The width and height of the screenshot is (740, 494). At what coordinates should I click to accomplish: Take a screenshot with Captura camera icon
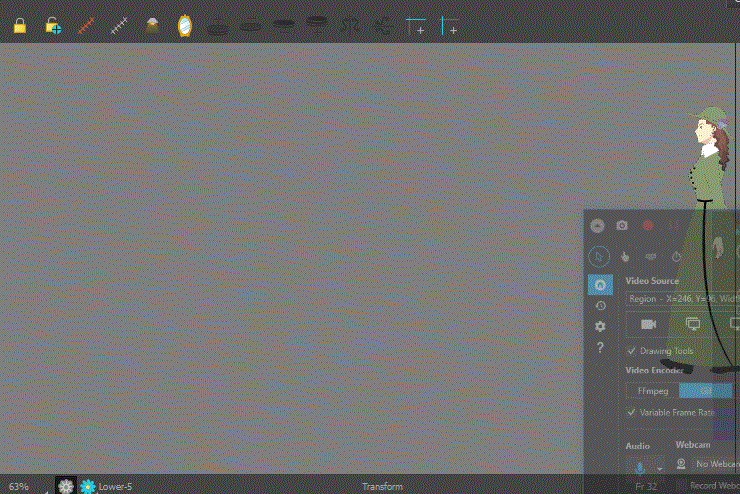tap(622, 226)
